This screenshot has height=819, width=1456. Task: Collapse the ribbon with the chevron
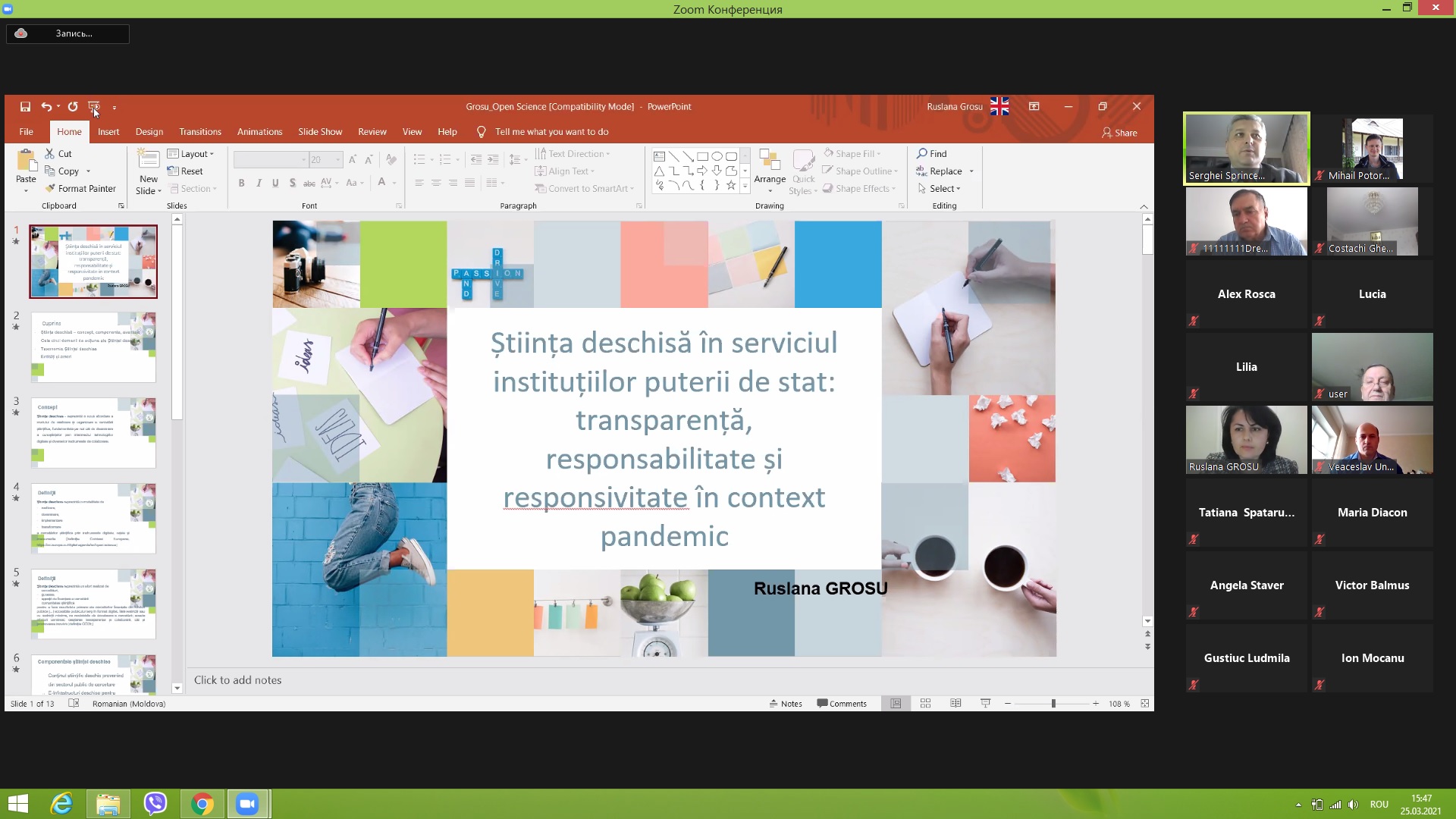[x=1144, y=206]
